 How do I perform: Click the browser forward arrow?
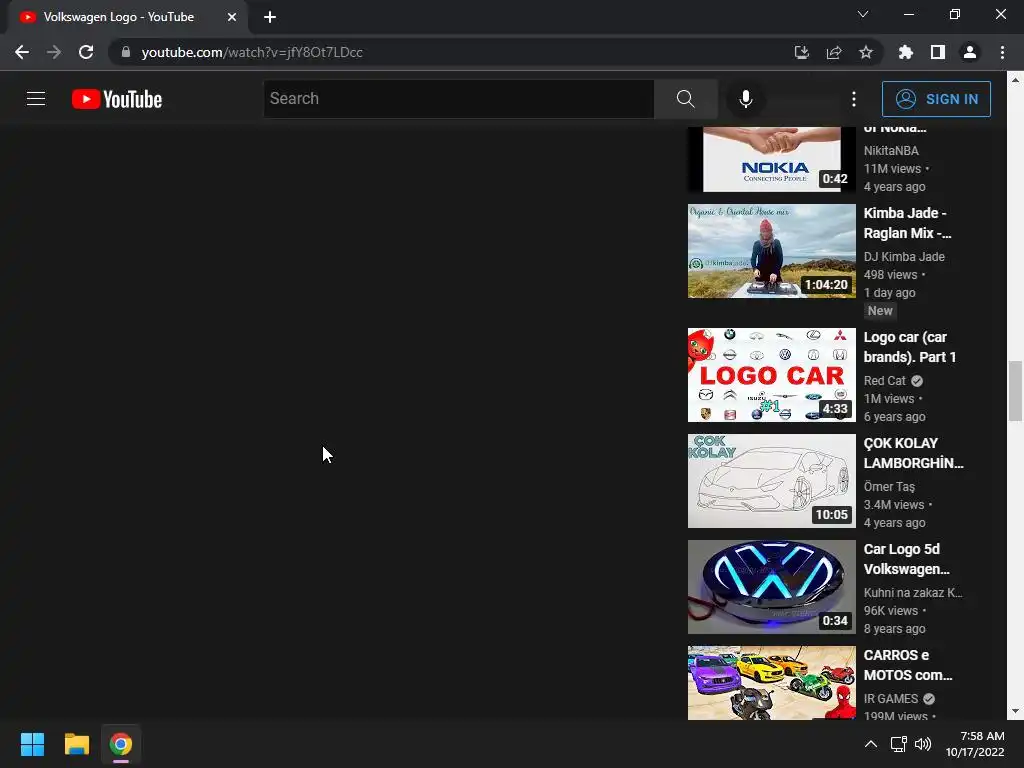point(54,52)
